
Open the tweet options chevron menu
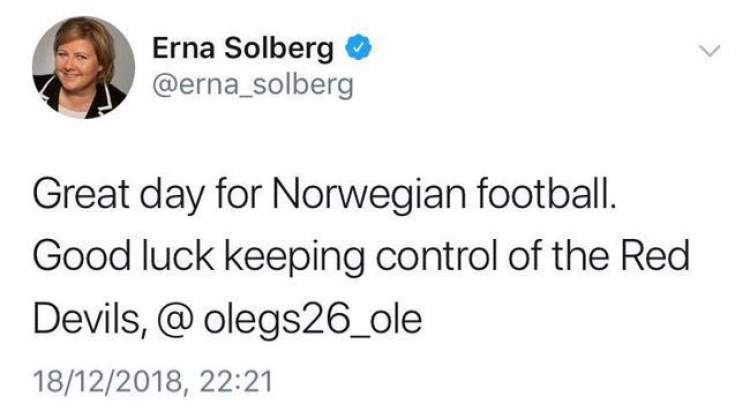point(708,49)
